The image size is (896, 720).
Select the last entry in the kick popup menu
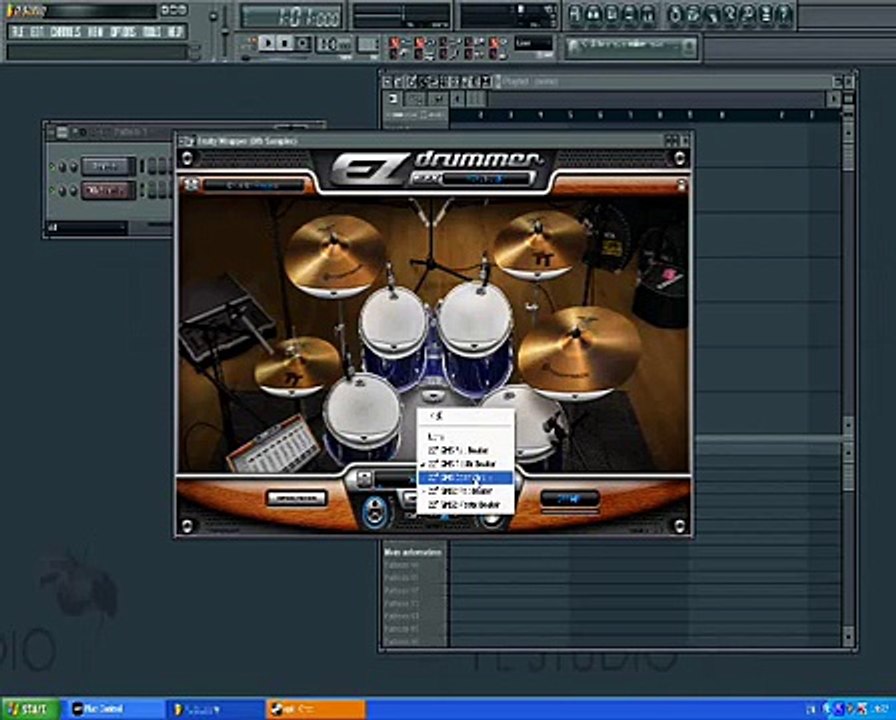pyautogui.click(x=465, y=505)
